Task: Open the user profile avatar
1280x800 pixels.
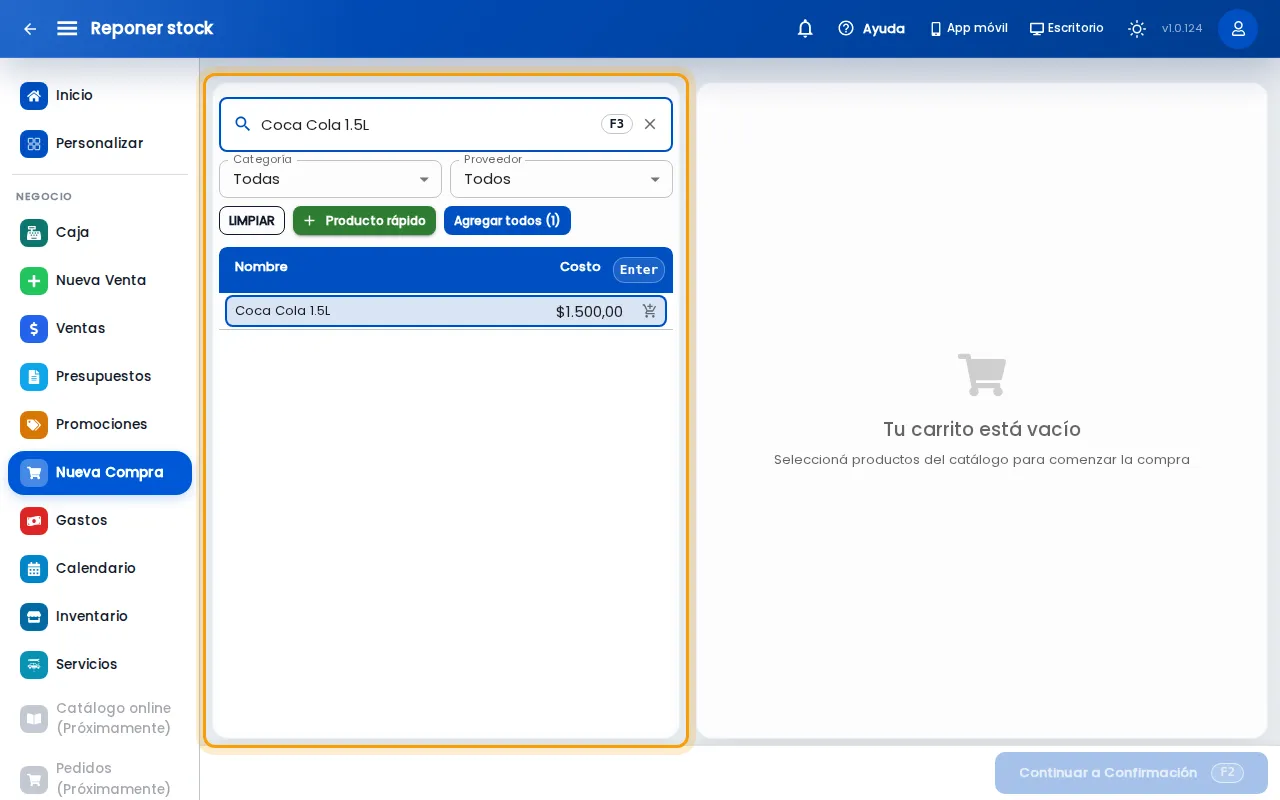Action: [1238, 29]
